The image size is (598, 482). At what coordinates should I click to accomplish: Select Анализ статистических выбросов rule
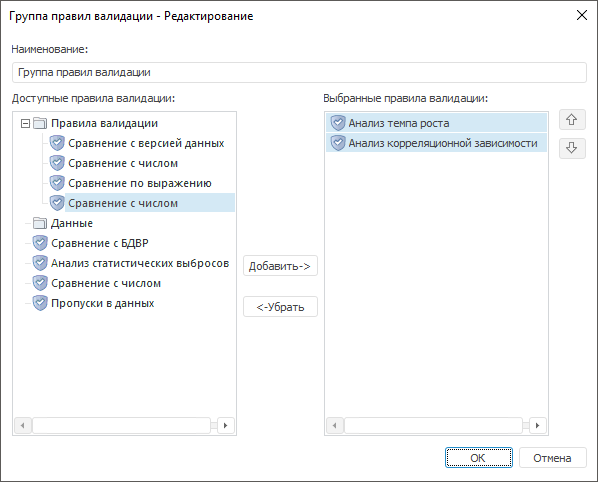[140, 263]
